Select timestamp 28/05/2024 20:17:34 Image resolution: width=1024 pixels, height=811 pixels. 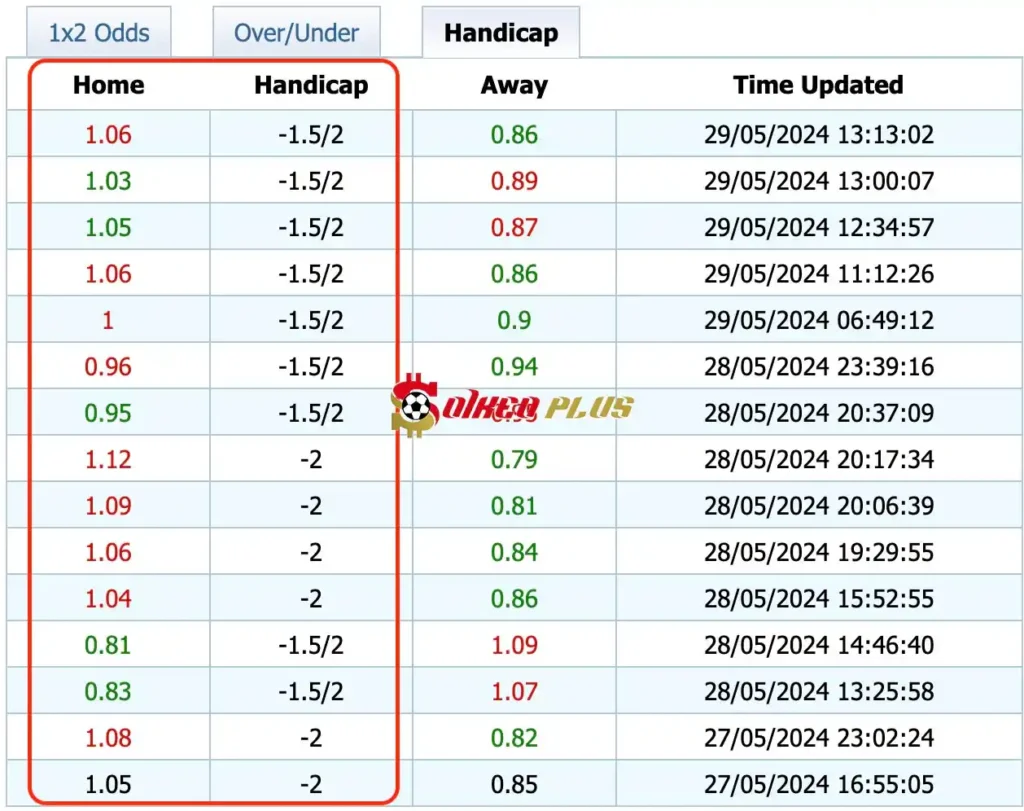(x=818, y=460)
